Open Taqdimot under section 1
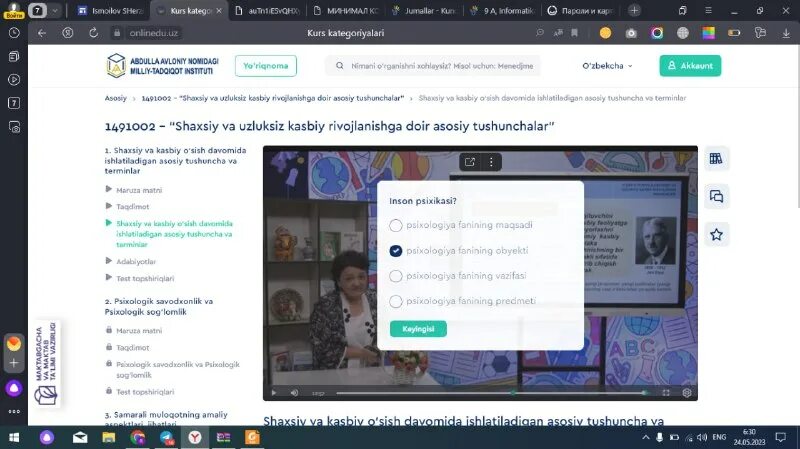 tap(133, 207)
